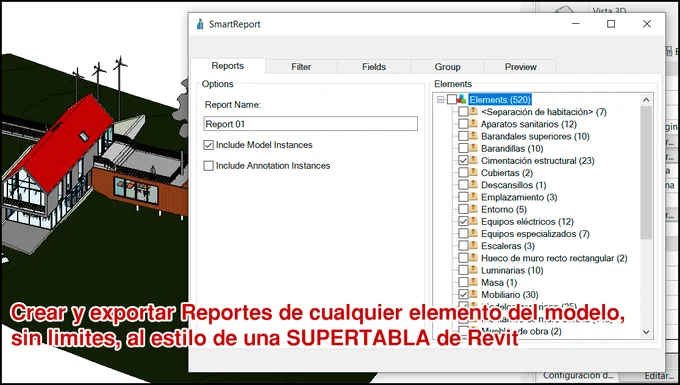680x385 pixels.
Task: Enable Include Annotation Instances
Action: 209,166
